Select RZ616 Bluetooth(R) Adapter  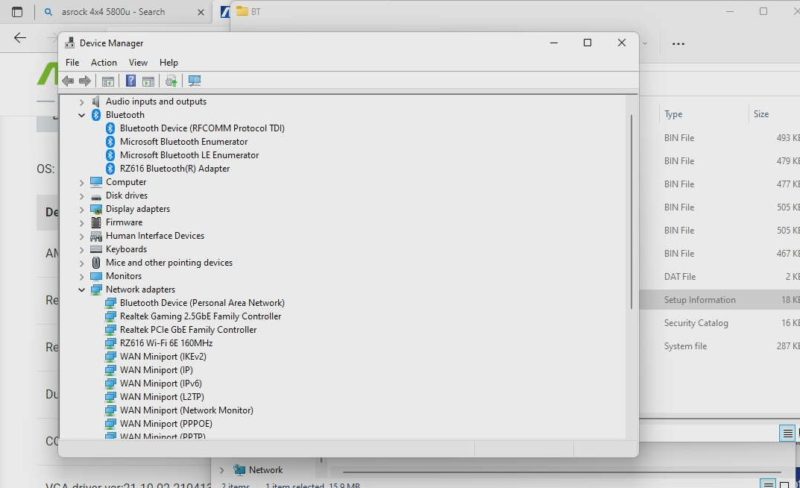[x=174, y=168]
